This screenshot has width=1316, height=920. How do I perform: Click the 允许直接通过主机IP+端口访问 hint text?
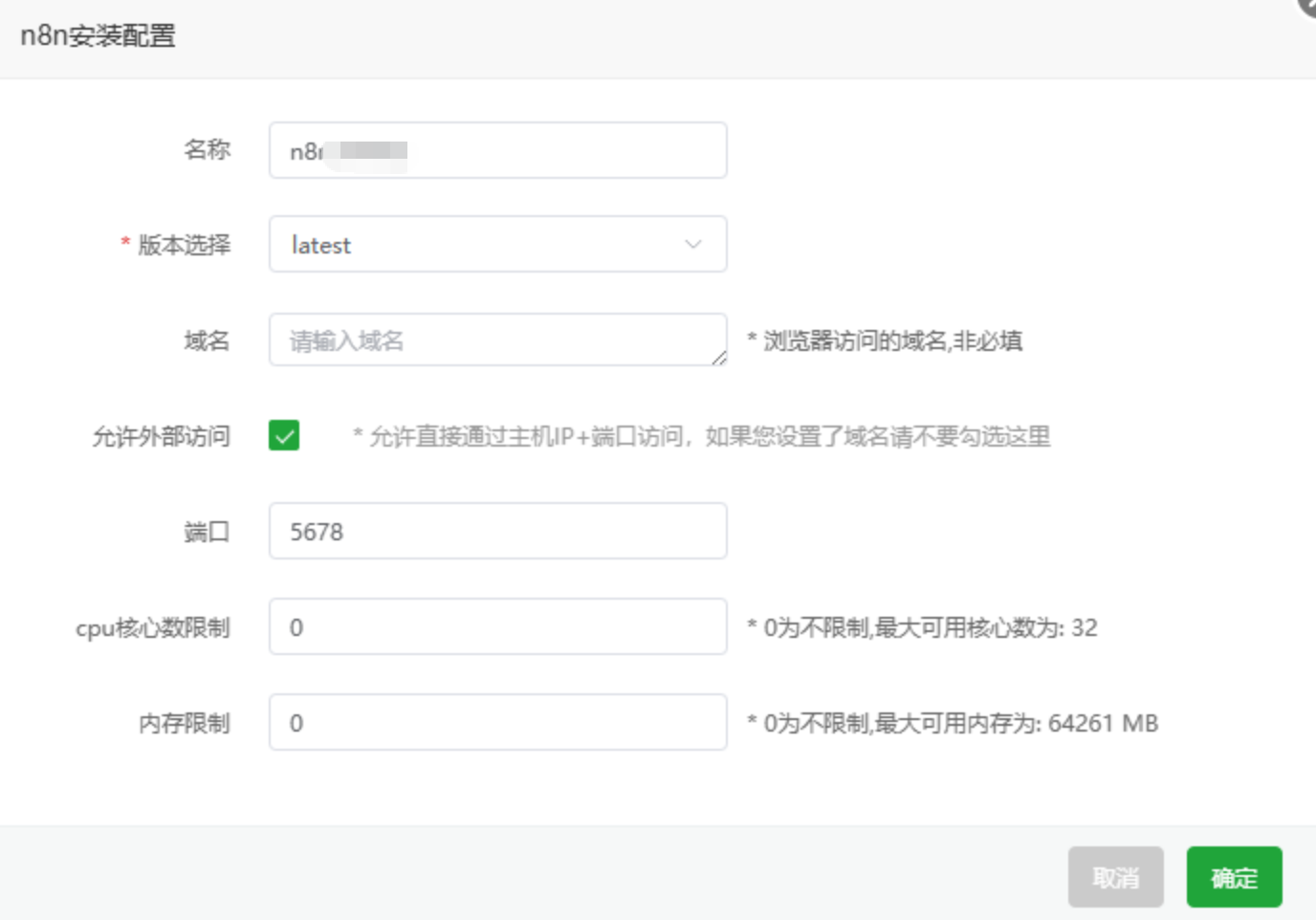pyautogui.click(x=702, y=437)
